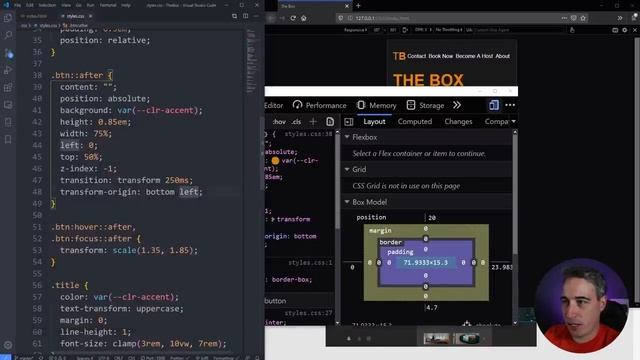
Task: Expand transform transition value arrow
Action: [273, 219]
